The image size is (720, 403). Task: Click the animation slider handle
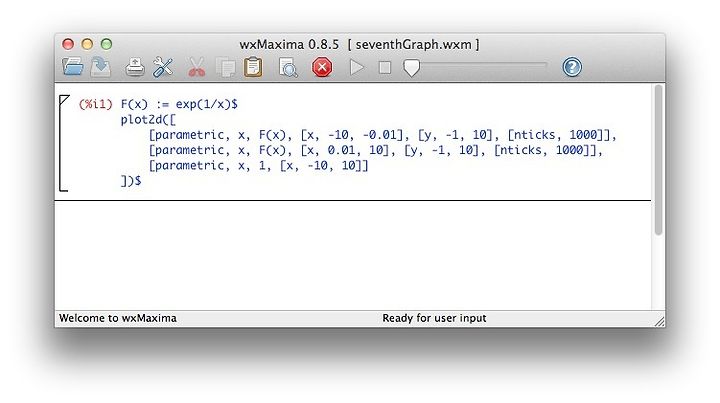click(411, 68)
